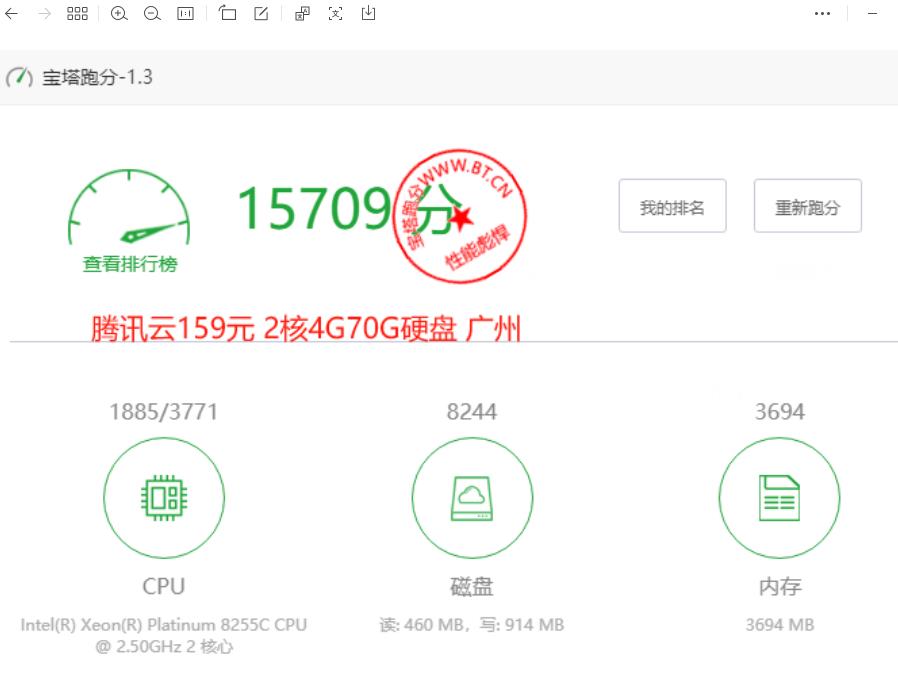This screenshot has width=898, height=678.
Task: Click the 宝塔跑分-1.3 title text
Action: click(x=97, y=77)
